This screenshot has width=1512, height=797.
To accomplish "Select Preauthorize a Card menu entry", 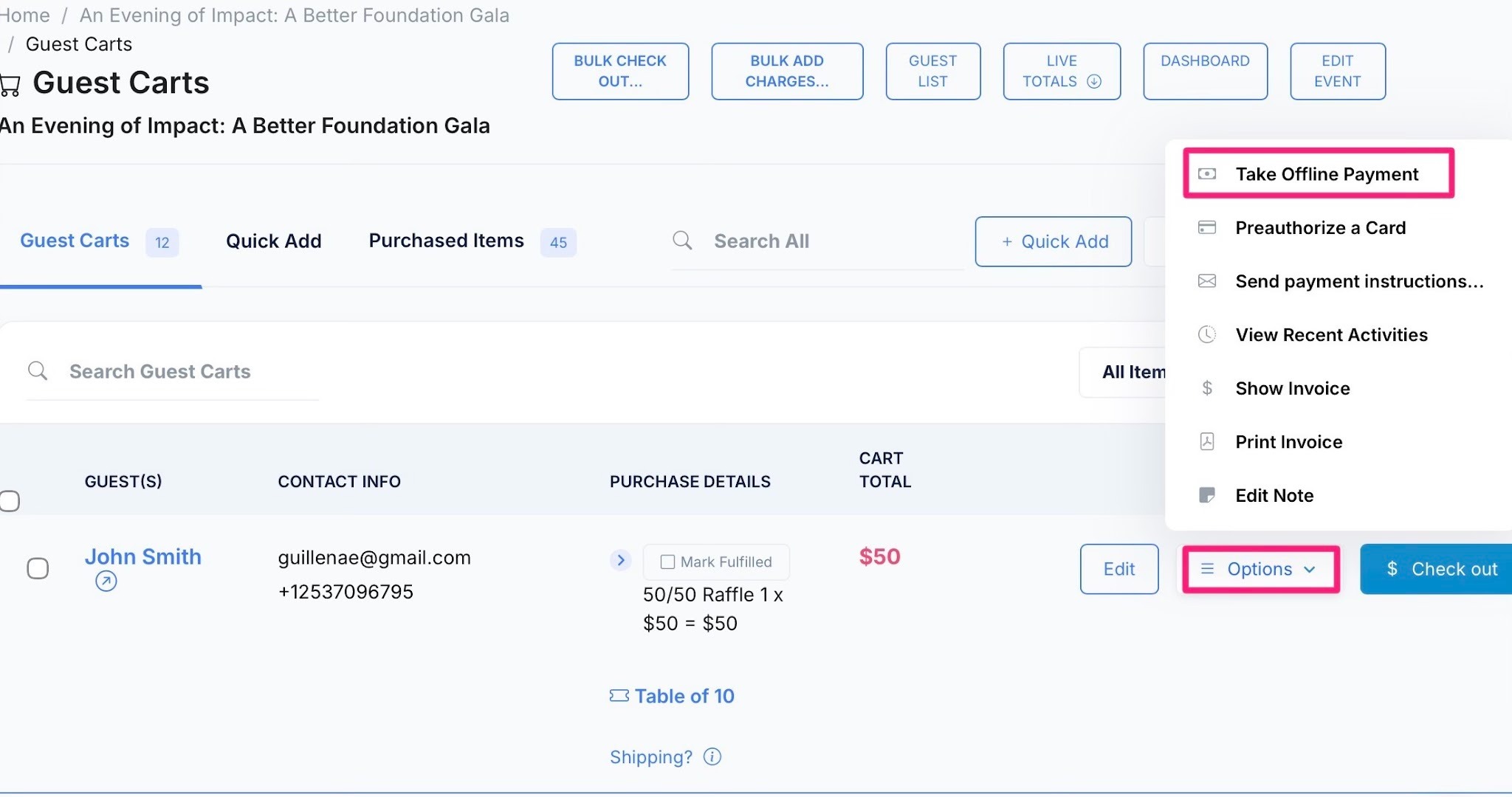I will (x=1320, y=228).
